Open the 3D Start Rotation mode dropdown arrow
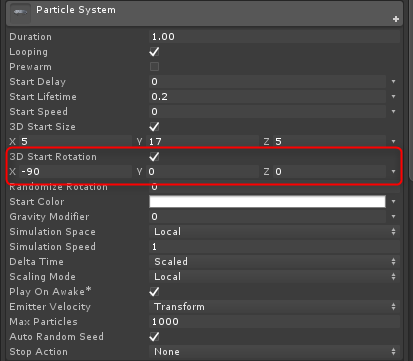413x361 pixels. (393, 172)
